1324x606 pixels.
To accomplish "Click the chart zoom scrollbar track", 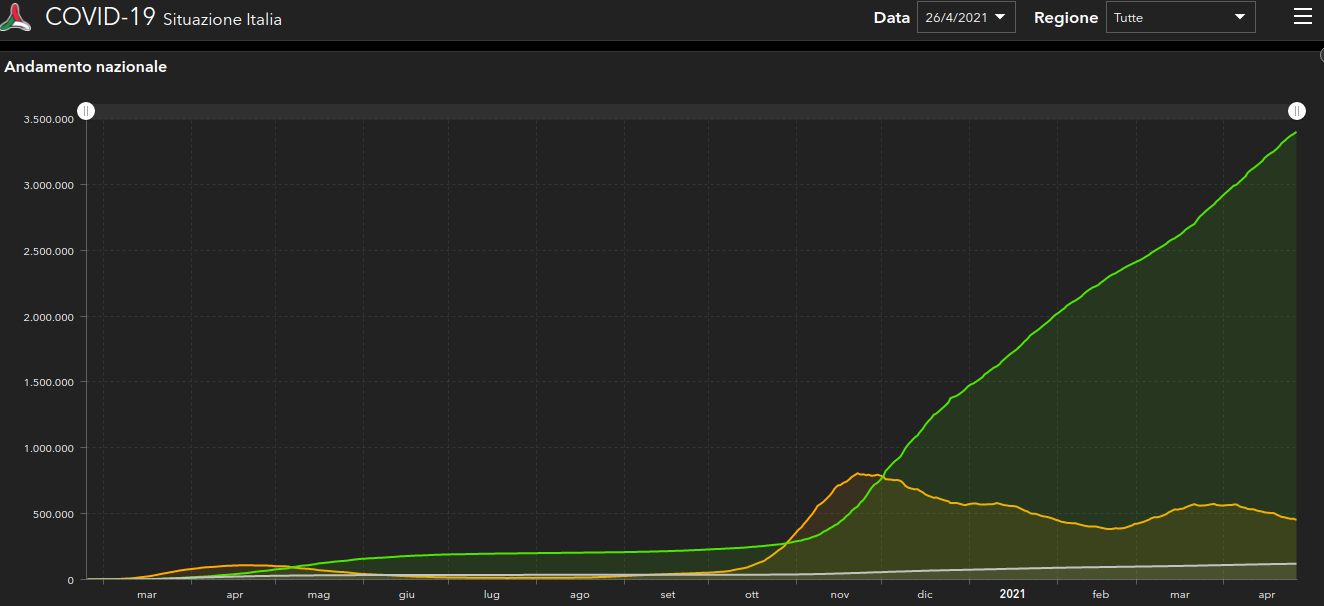I will pyautogui.click(x=690, y=111).
